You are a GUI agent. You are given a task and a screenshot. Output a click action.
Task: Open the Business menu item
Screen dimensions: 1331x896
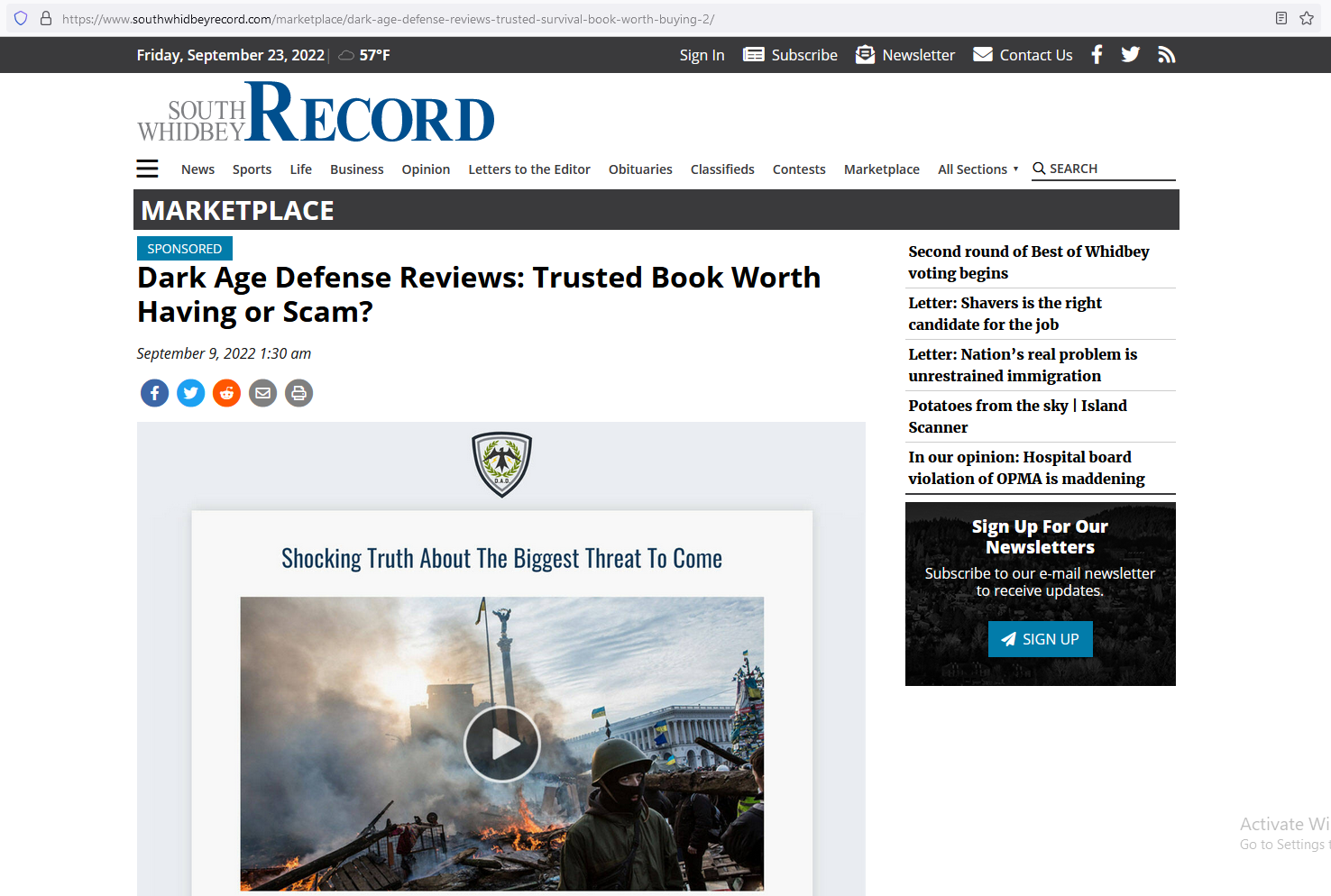point(357,169)
